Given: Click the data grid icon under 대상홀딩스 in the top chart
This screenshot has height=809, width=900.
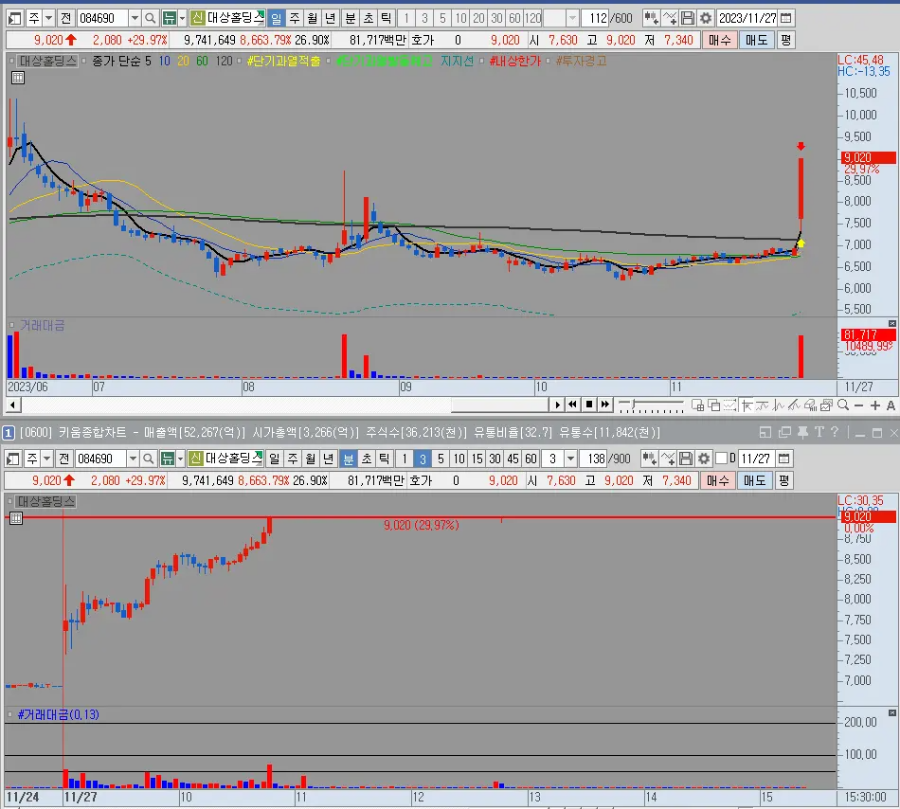Looking at the screenshot, I should (18, 78).
